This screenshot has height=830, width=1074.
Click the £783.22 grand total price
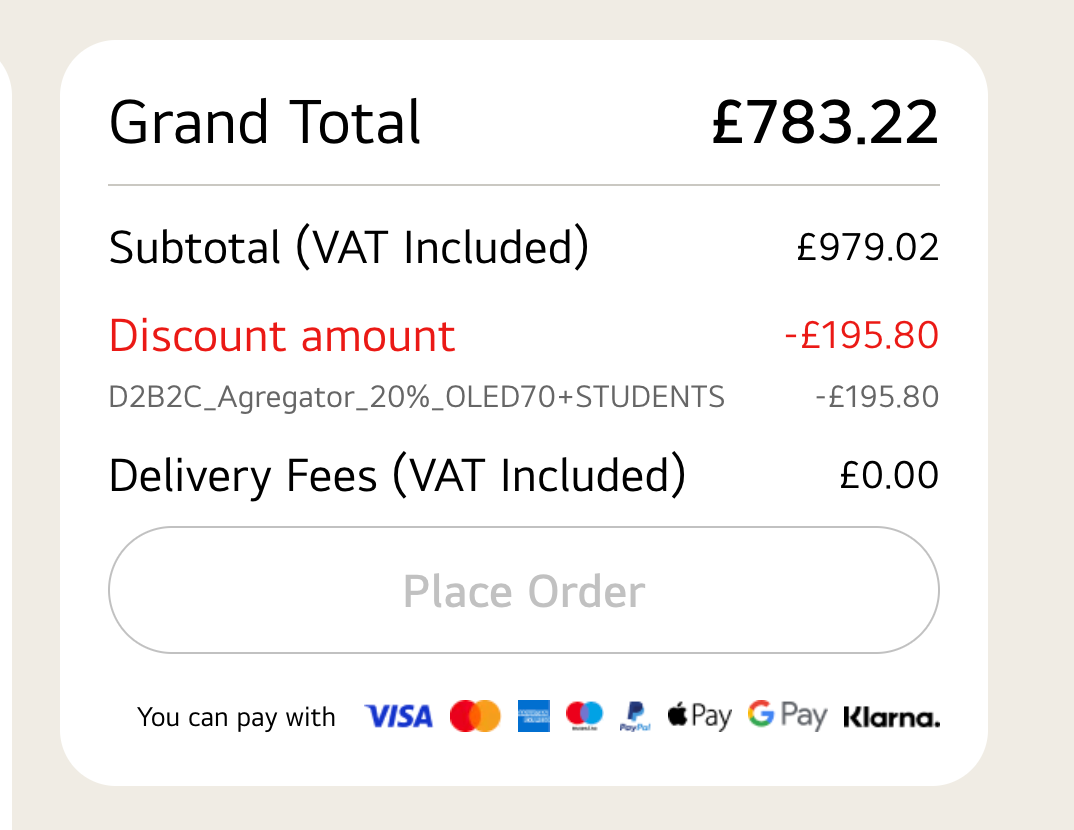[825, 123]
